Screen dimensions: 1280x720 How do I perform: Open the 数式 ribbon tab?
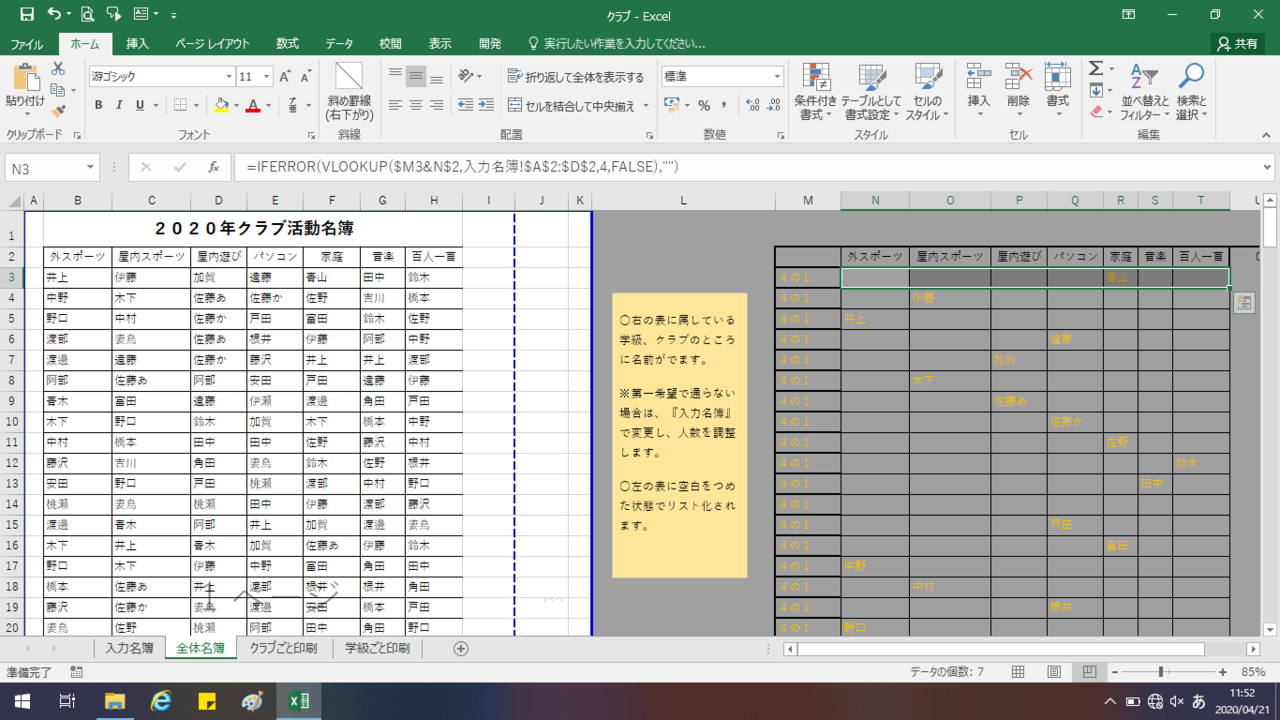[288, 44]
